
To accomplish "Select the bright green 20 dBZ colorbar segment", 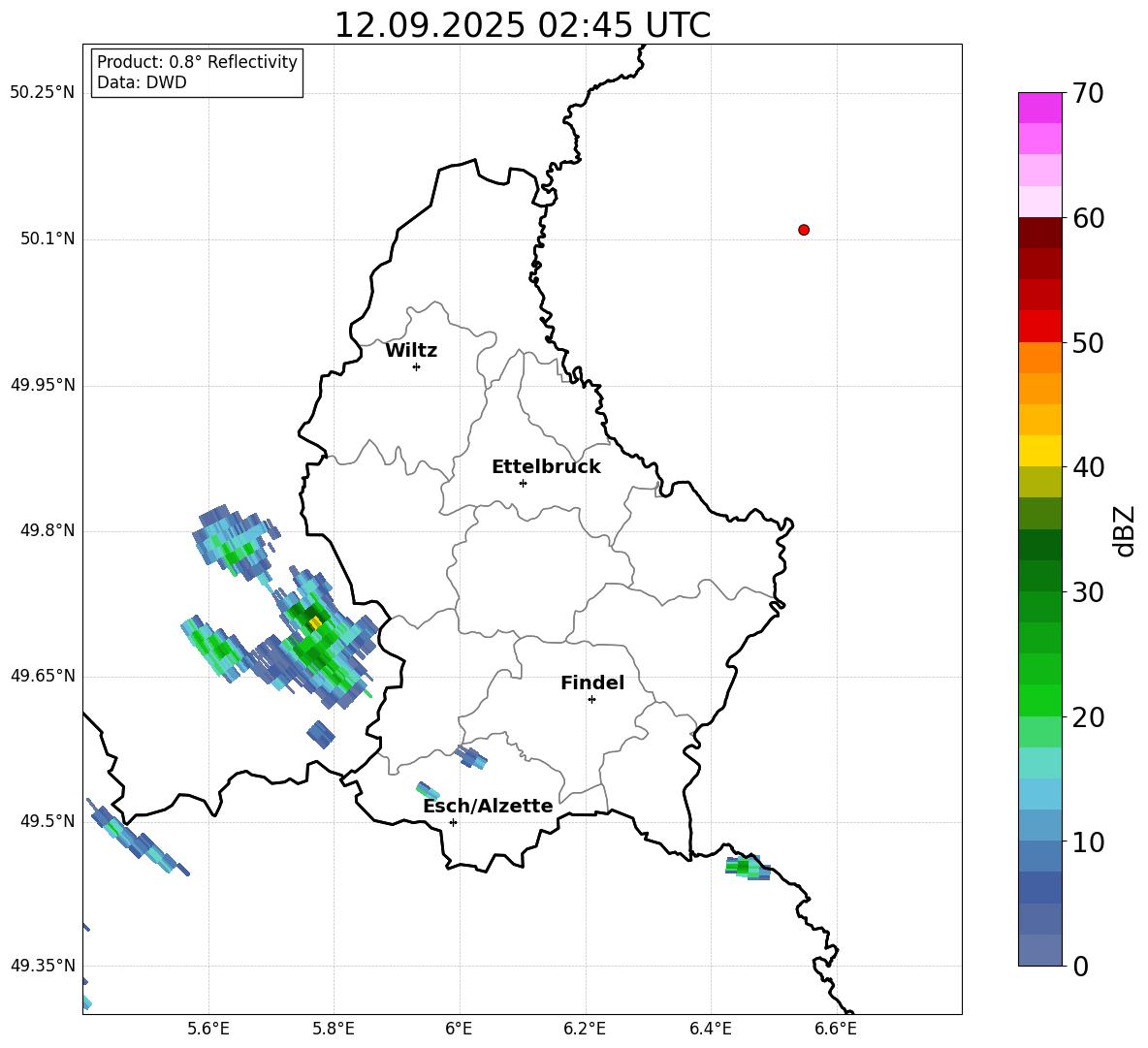I will 1039,700.
